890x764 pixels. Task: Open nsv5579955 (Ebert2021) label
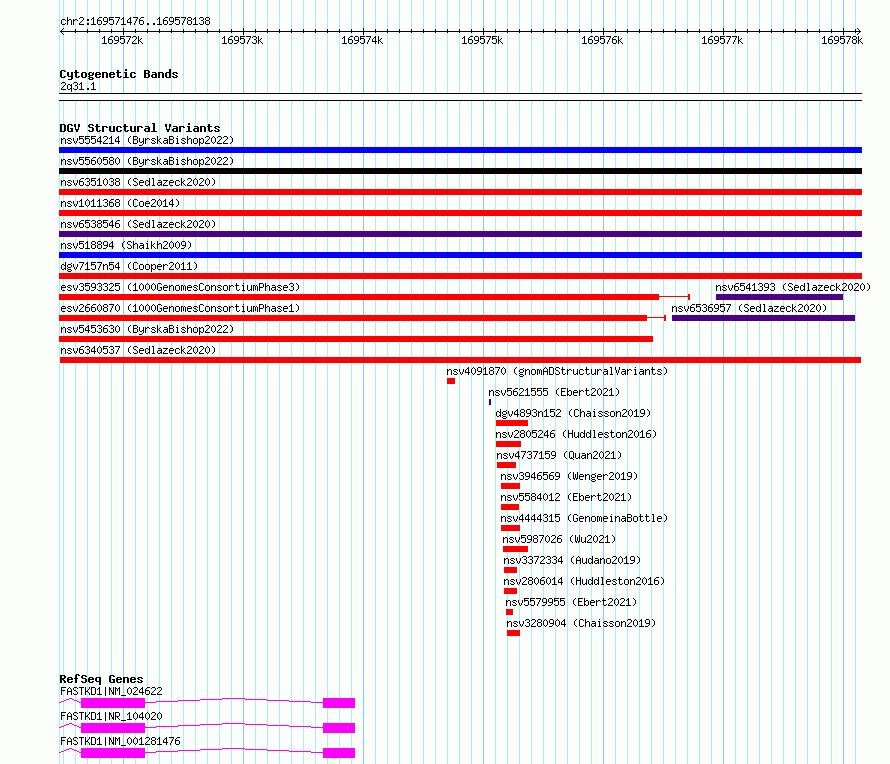click(x=571, y=602)
